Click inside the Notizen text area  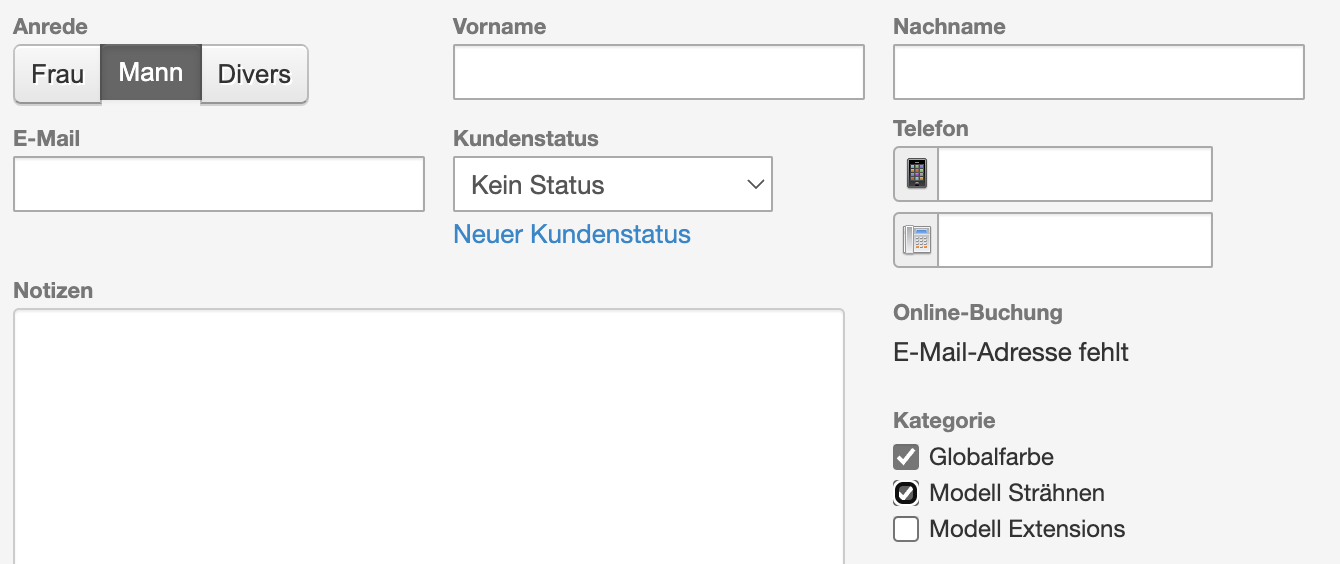[x=429, y=437]
